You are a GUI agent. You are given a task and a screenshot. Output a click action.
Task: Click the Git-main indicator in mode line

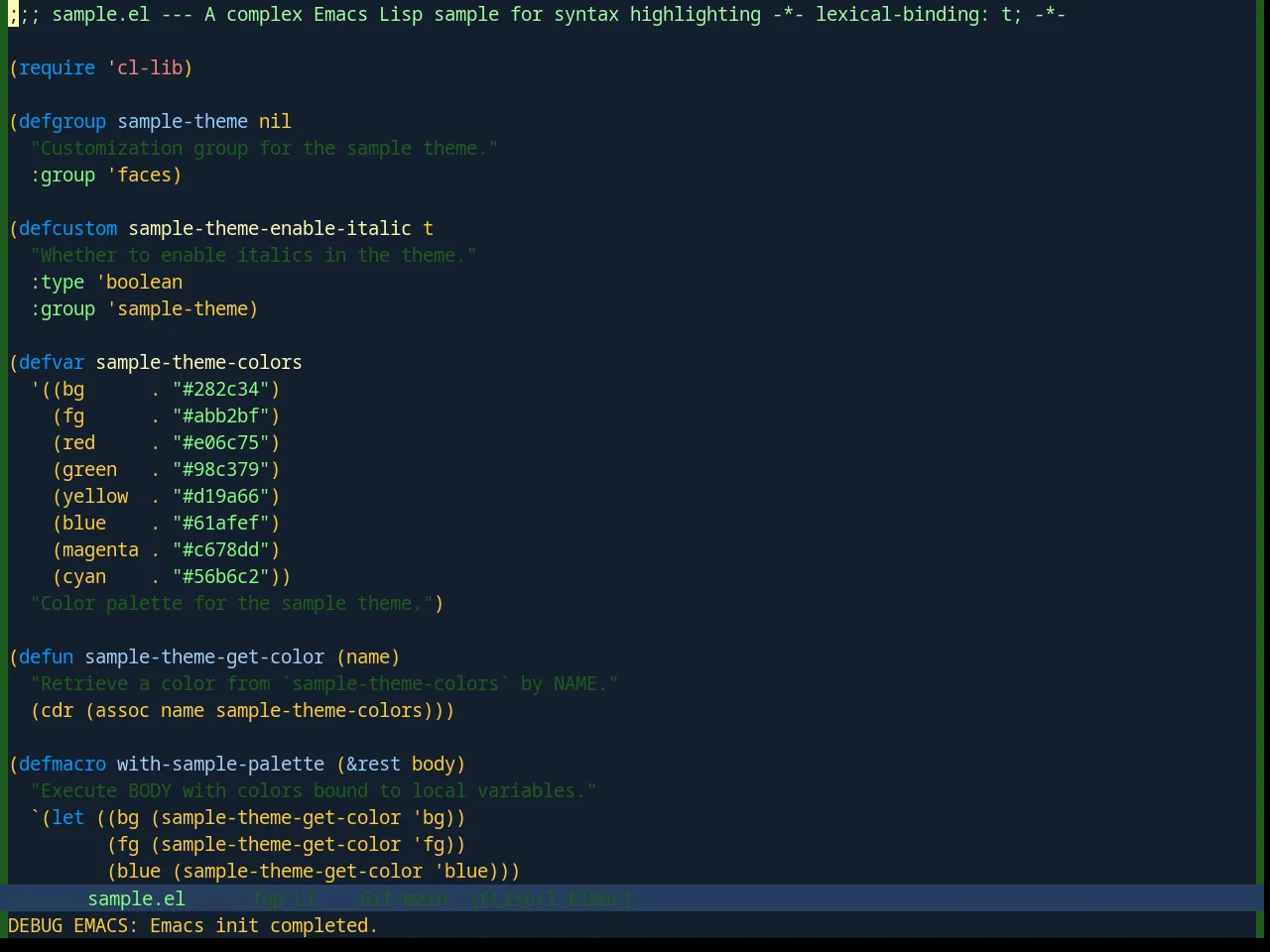click(x=404, y=898)
